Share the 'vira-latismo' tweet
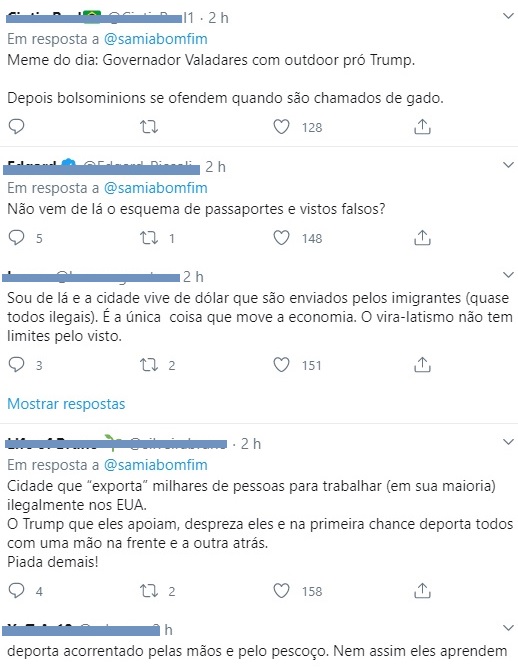Screen dimensions: 518x671 pyautogui.click(x=422, y=365)
